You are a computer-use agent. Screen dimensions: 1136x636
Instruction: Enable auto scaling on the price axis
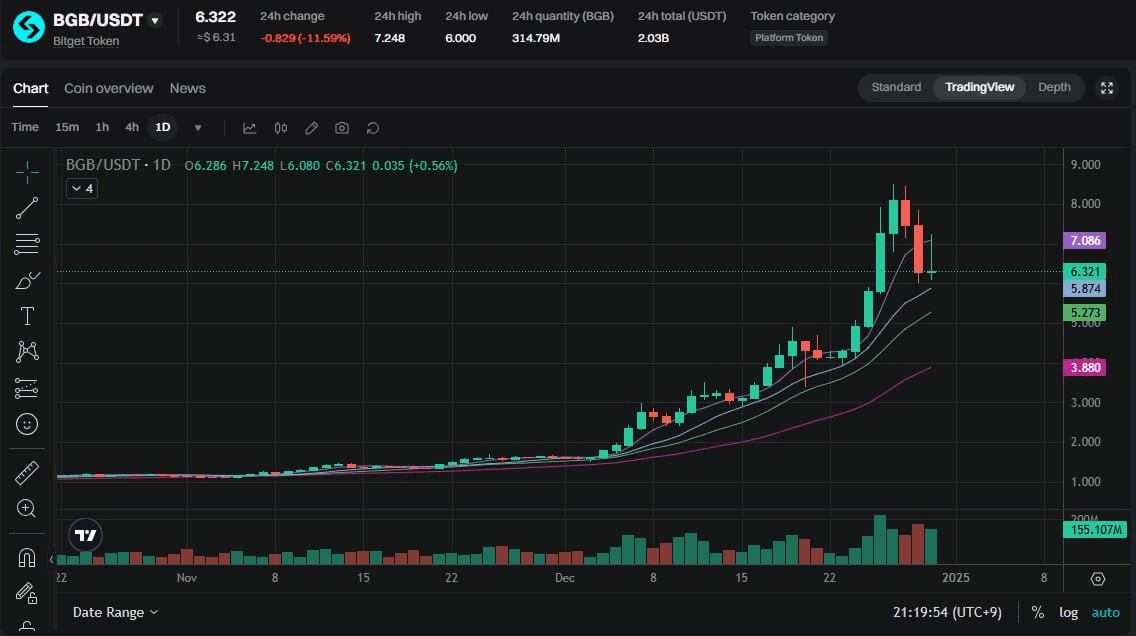[x=1105, y=612]
